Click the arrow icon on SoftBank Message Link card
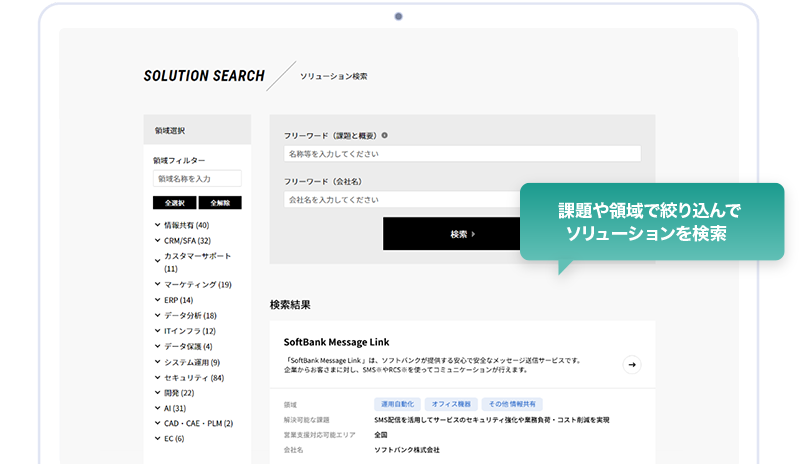800x464 pixels. point(632,364)
